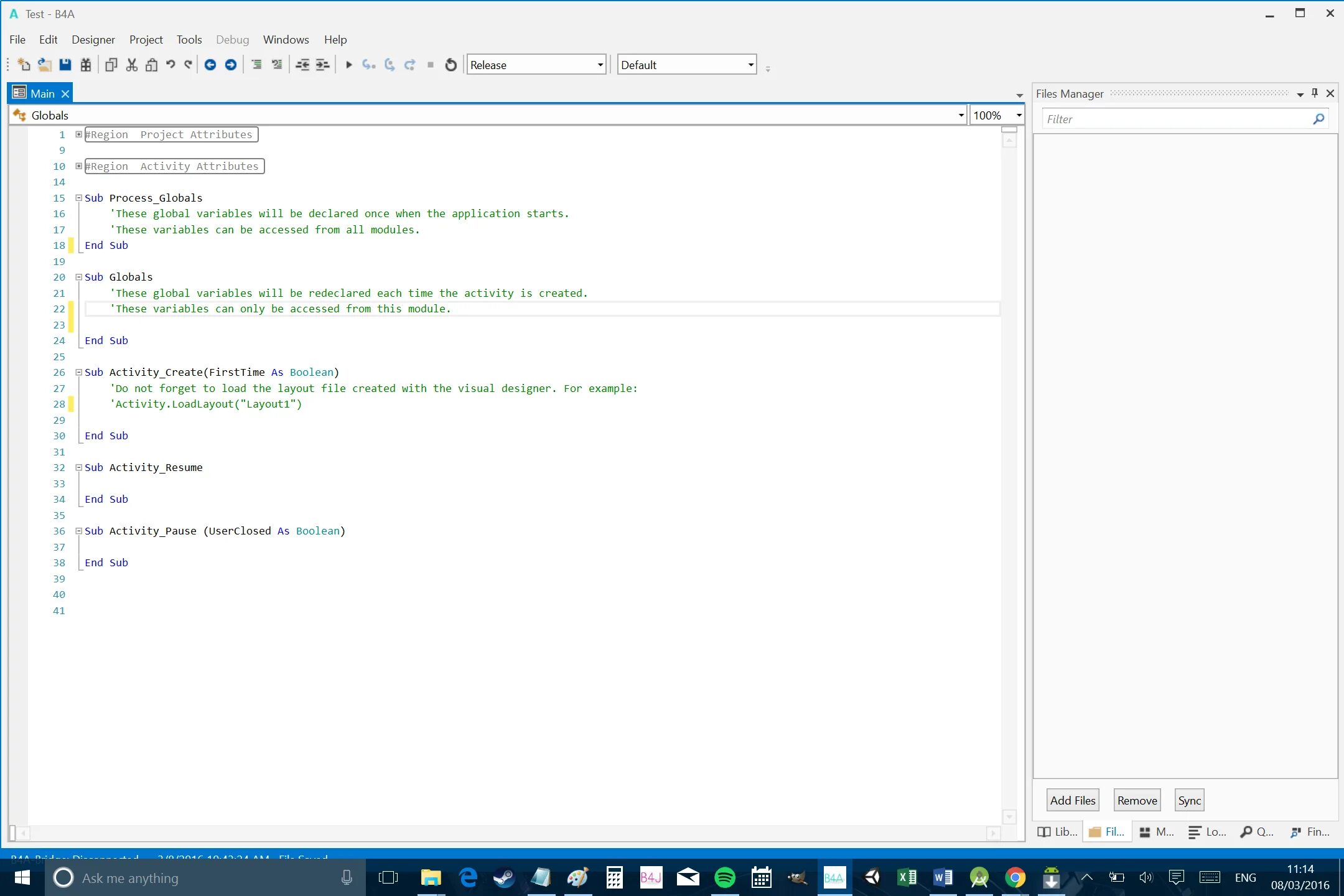
Task: Open the Designer menu
Action: pos(93,40)
